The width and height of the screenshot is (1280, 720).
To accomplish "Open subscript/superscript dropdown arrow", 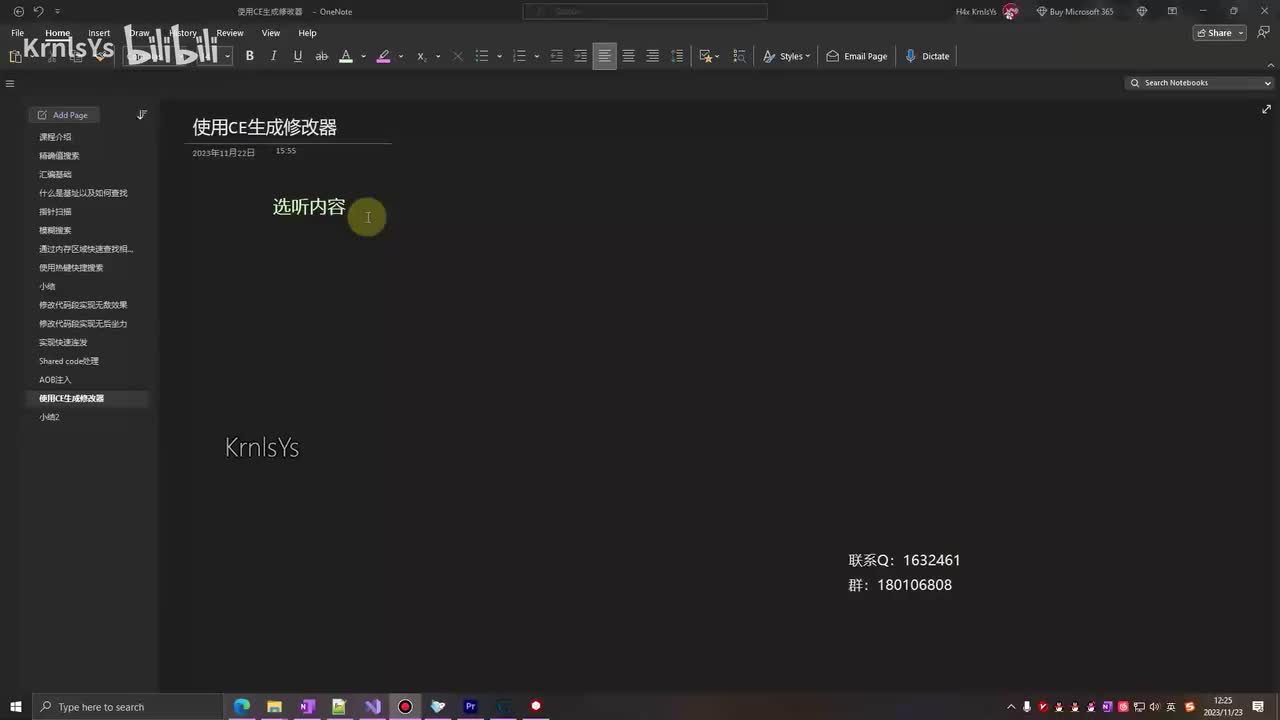I will tap(438, 56).
